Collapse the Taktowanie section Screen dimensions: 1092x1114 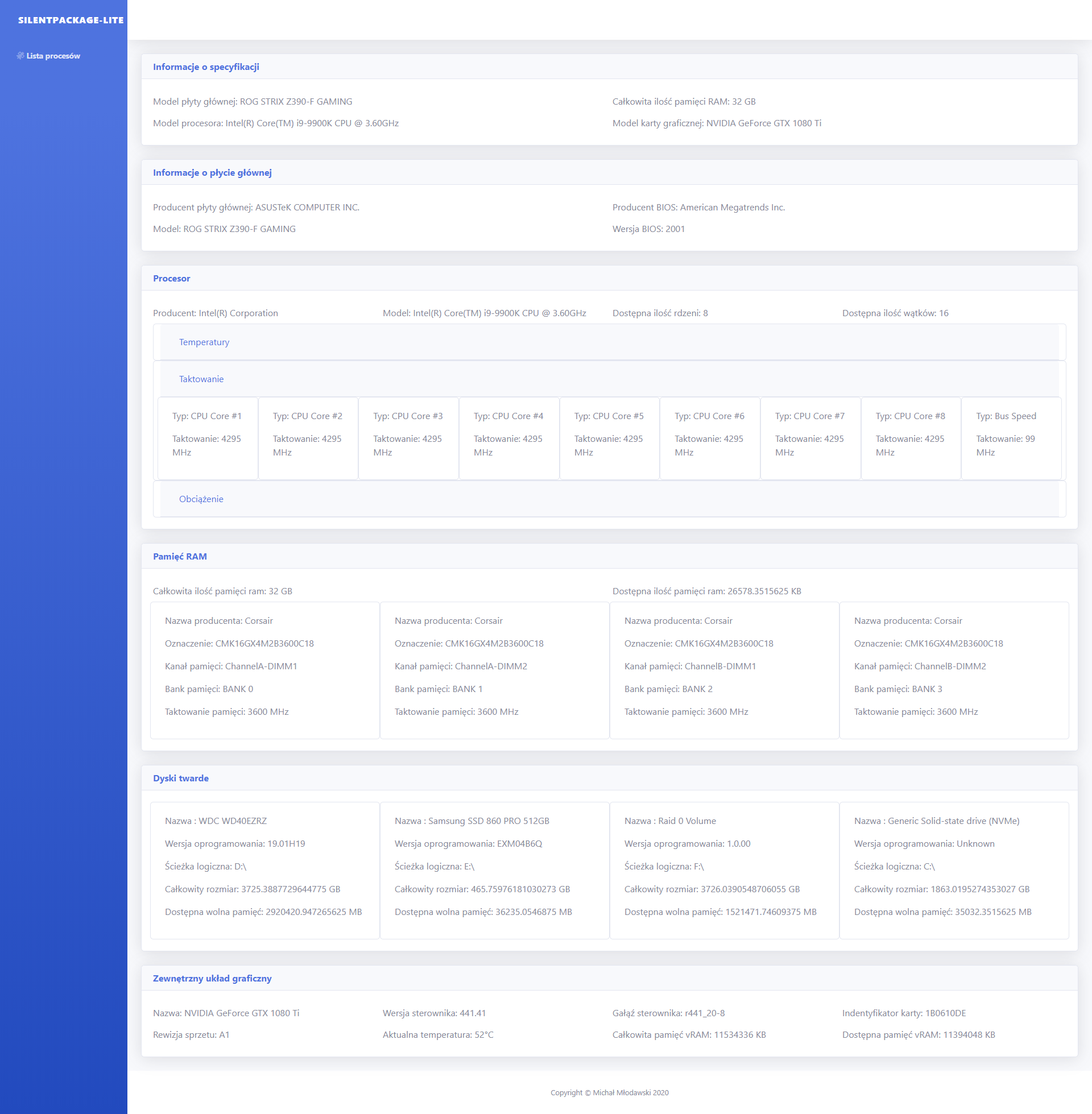pyautogui.click(x=201, y=379)
